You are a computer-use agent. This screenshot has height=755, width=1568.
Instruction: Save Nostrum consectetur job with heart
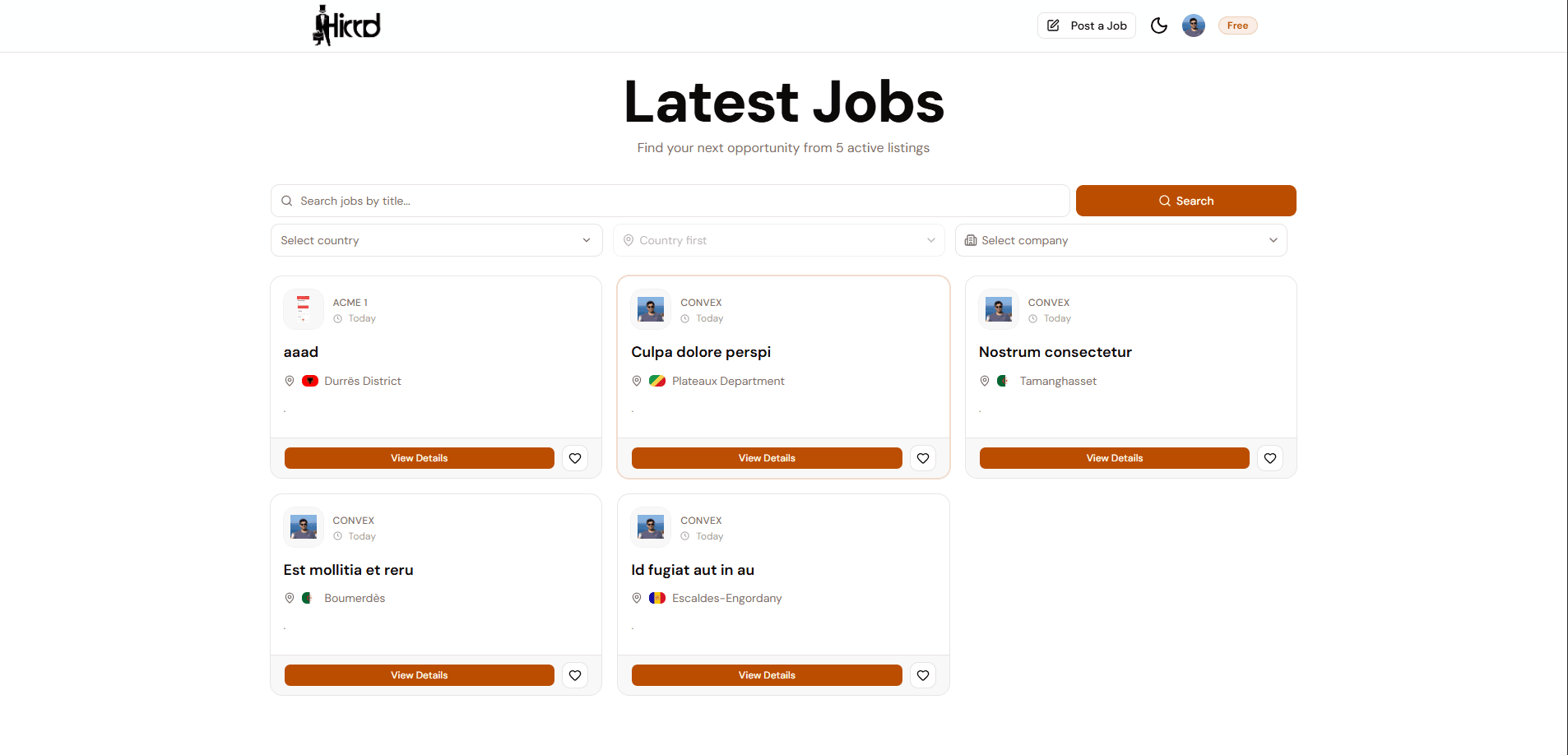coord(1270,458)
